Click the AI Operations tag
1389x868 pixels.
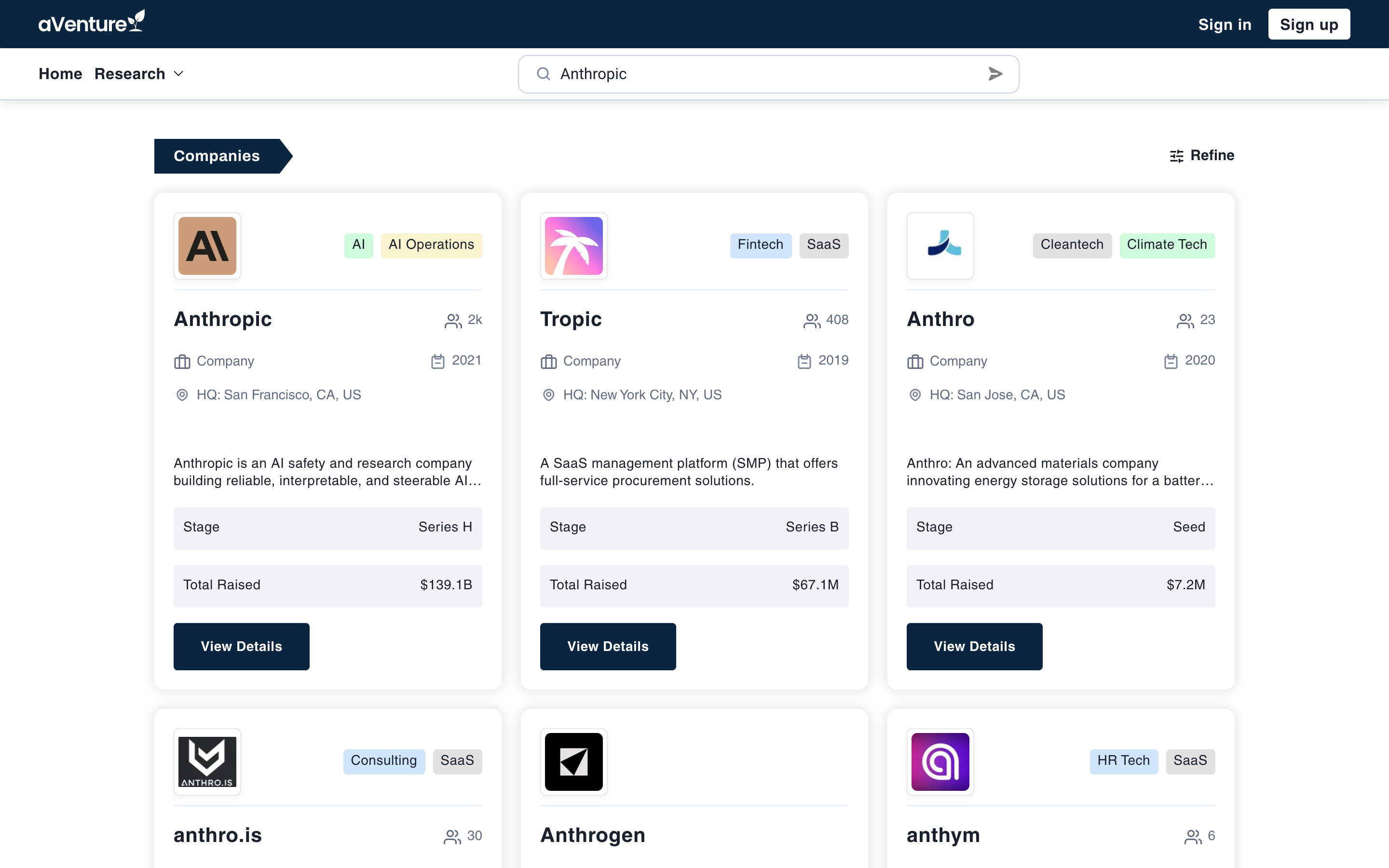(432, 245)
